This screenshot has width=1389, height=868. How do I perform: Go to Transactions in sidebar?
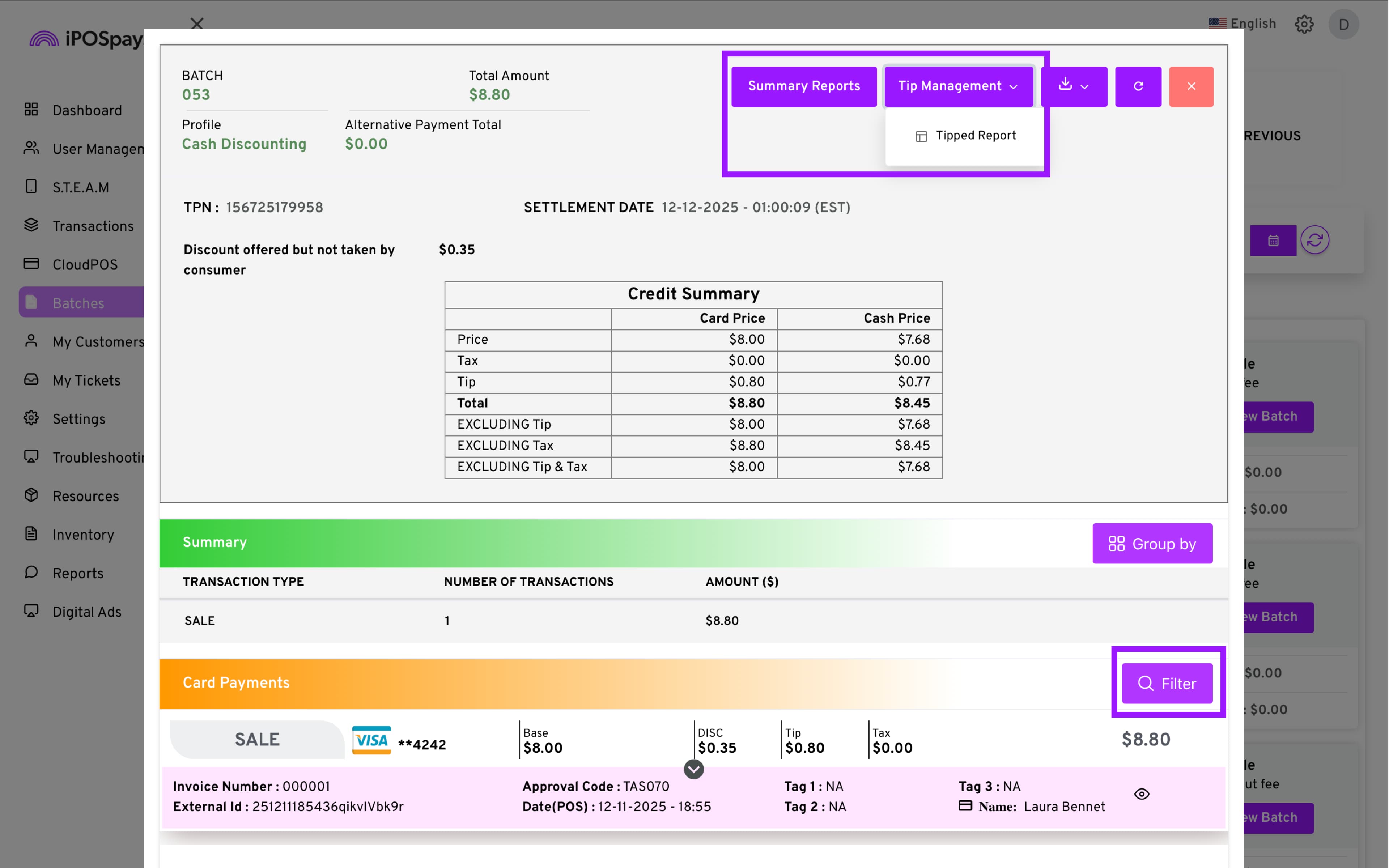[x=92, y=226]
